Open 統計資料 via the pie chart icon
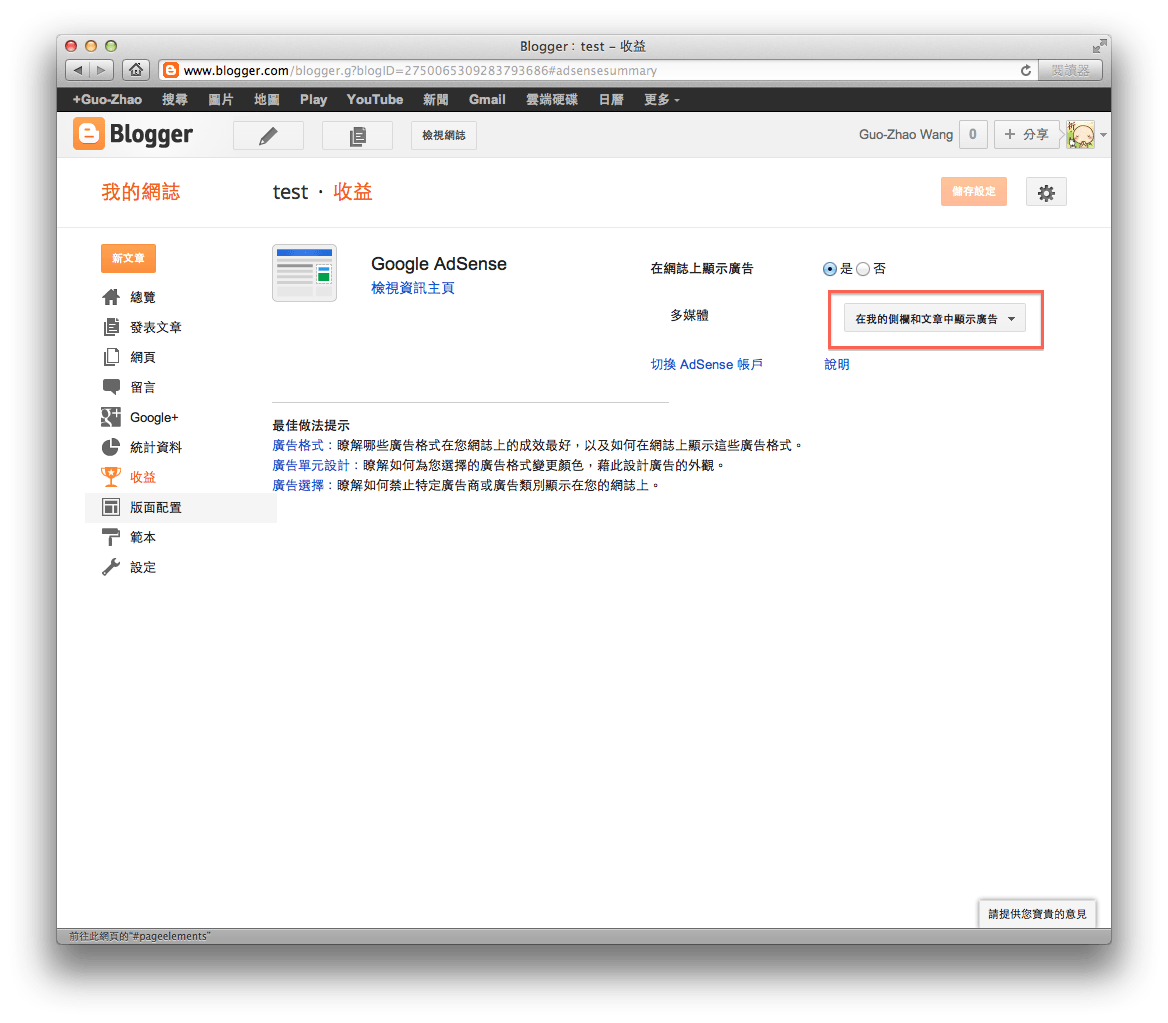Image resolution: width=1168 pixels, height=1023 pixels. coord(110,447)
